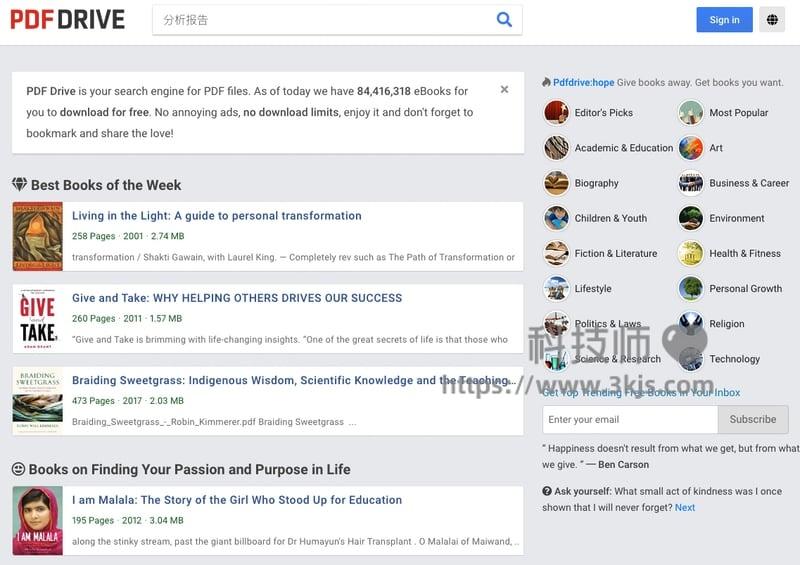Open Children & Youth category icon
This screenshot has height=565, width=800.
pos(556,218)
